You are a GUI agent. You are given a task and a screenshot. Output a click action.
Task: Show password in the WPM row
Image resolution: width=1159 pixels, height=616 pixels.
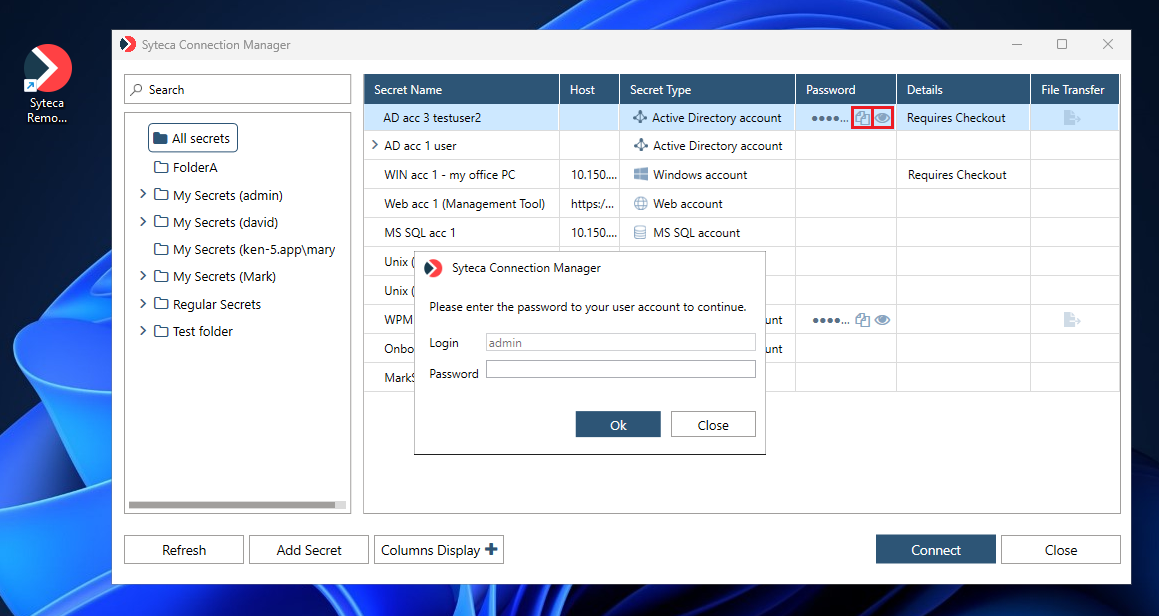pos(883,321)
